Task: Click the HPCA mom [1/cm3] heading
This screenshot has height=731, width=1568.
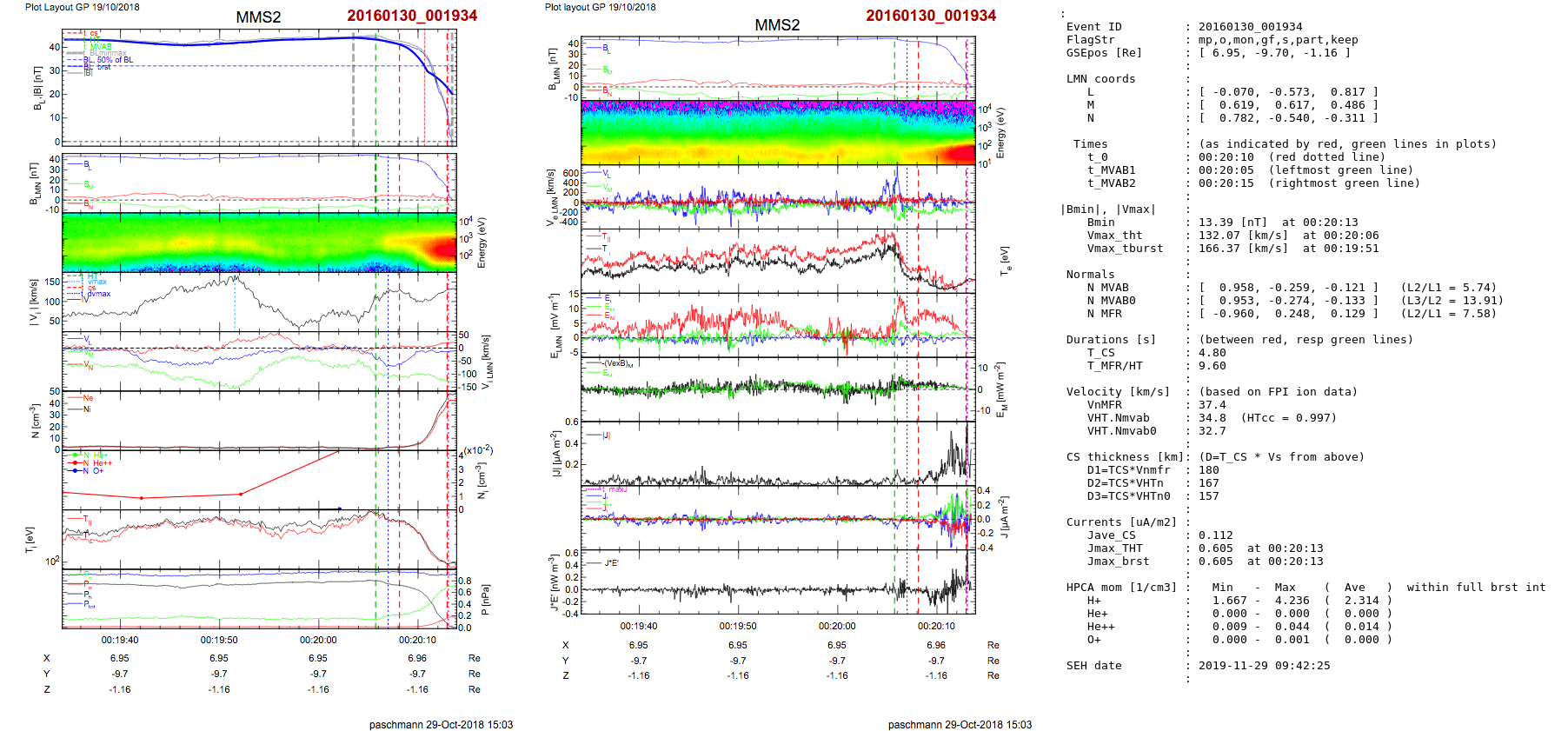Action: click(x=1121, y=588)
